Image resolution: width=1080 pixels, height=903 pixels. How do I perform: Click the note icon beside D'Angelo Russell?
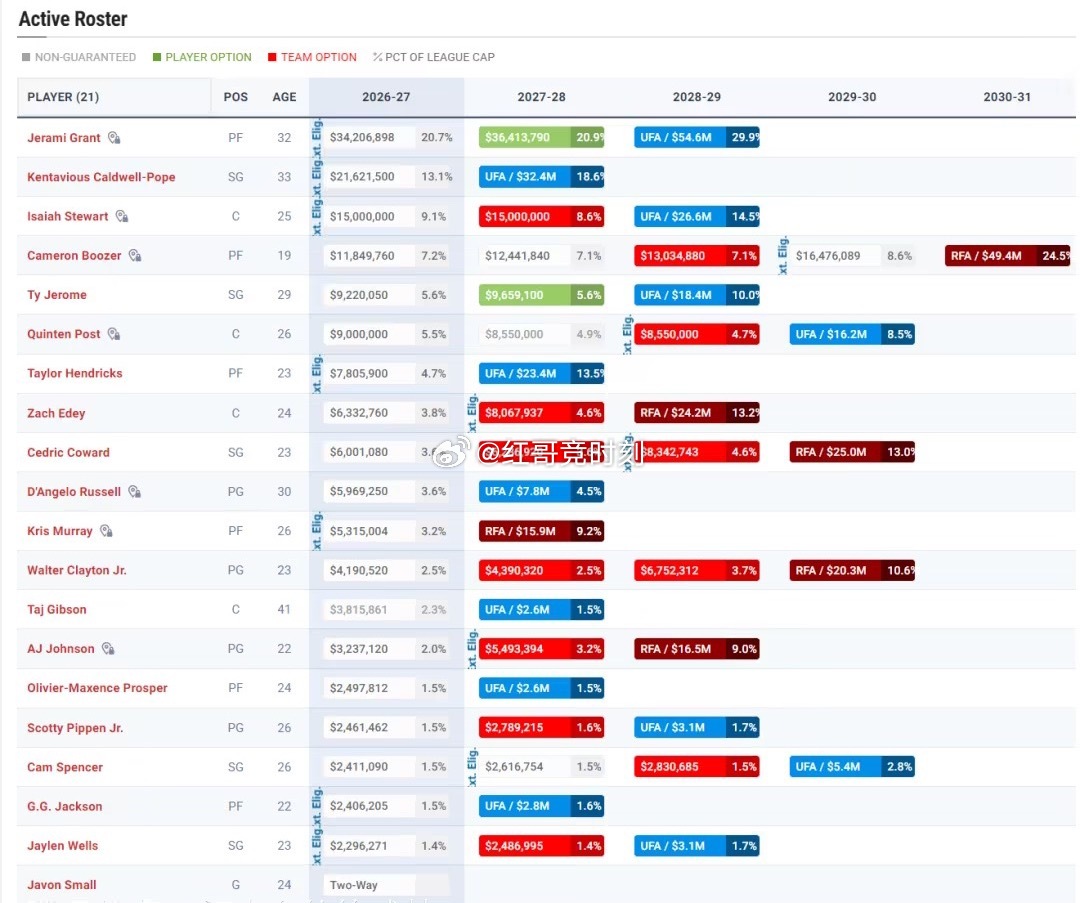[x=135, y=492]
